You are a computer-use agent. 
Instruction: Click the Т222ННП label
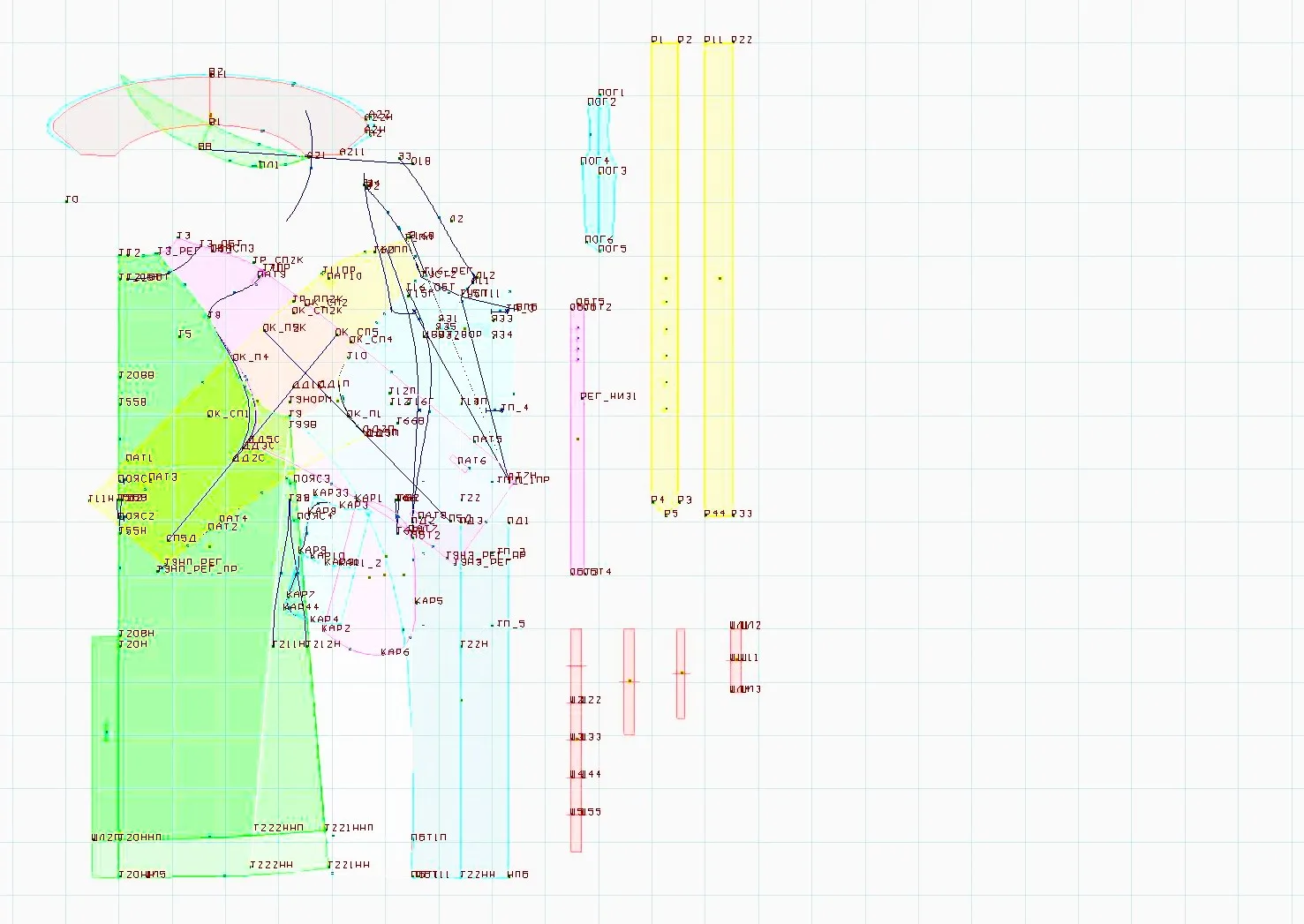click(278, 829)
